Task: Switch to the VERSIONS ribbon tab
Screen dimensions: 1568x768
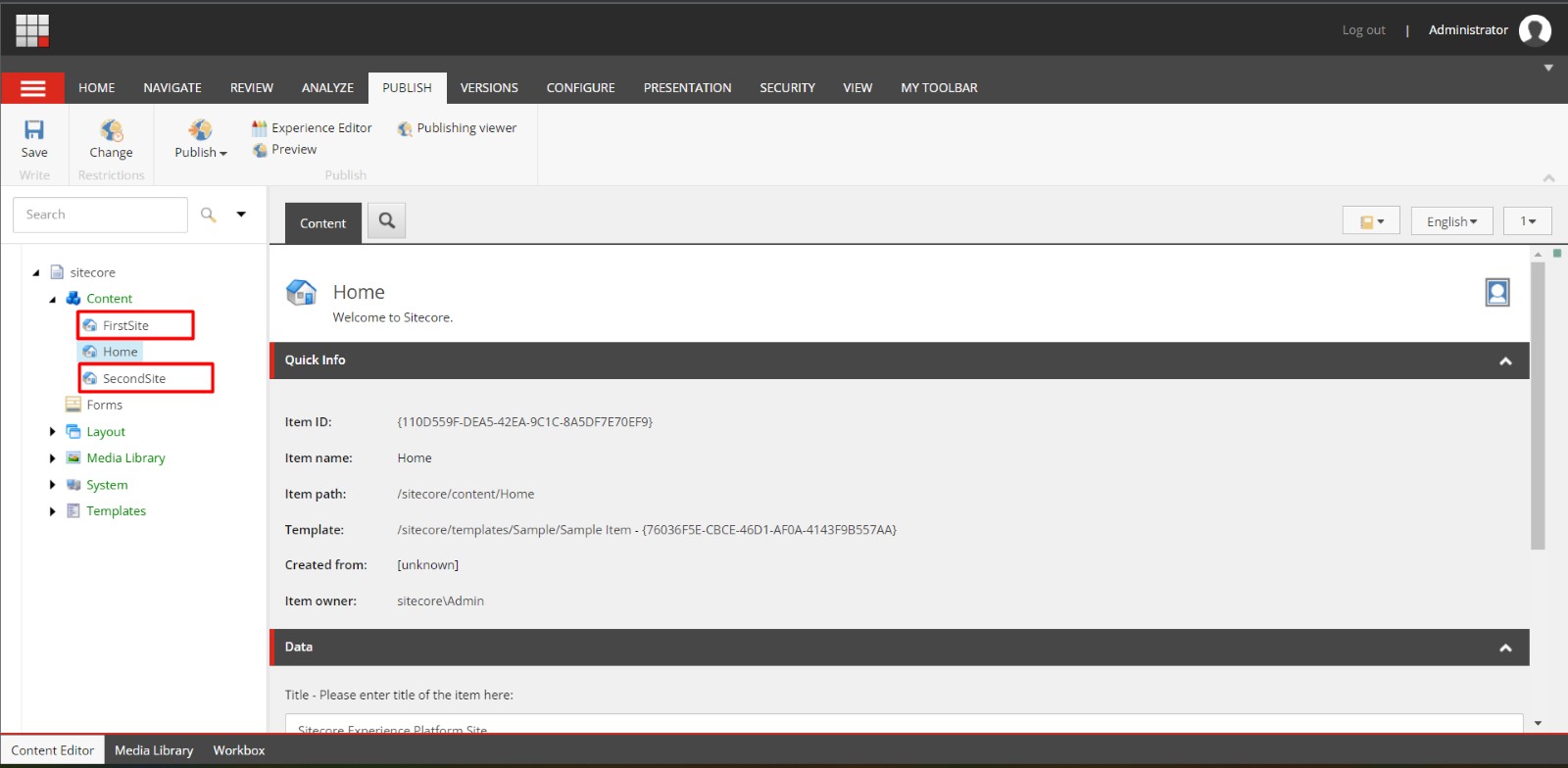Action: coord(489,88)
